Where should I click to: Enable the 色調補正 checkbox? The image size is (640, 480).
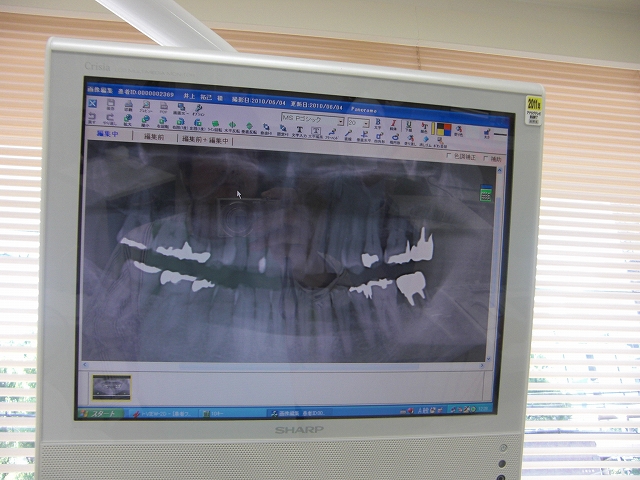coord(449,156)
